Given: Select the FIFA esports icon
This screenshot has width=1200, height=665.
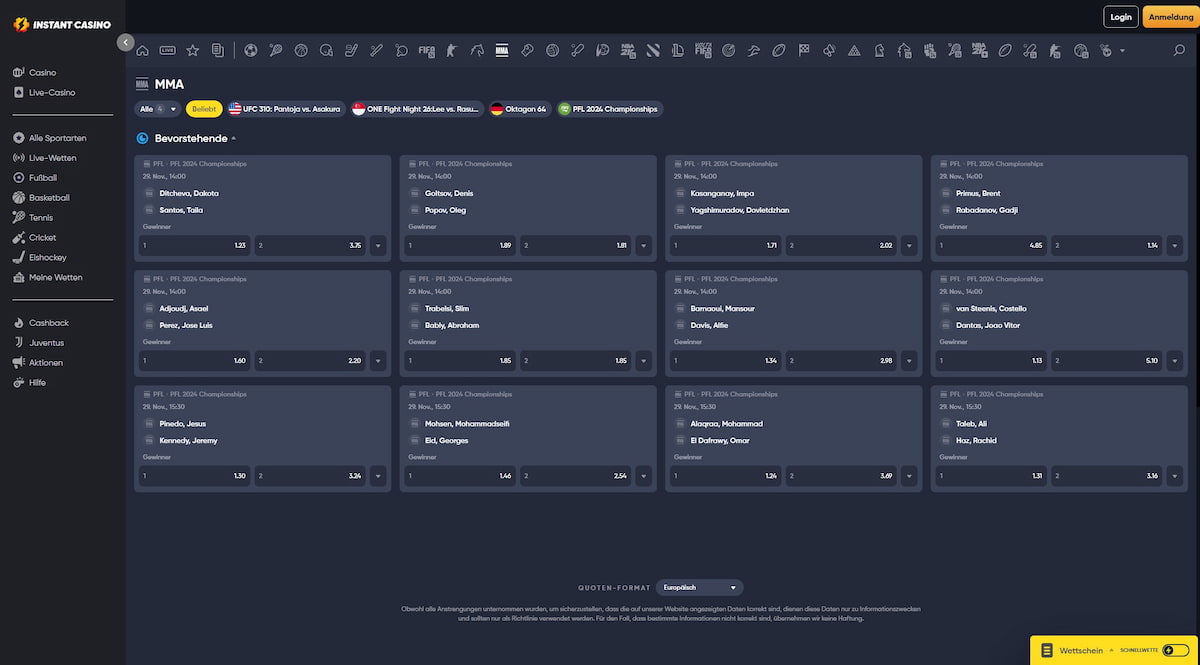Looking at the screenshot, I should pos(427,50).
